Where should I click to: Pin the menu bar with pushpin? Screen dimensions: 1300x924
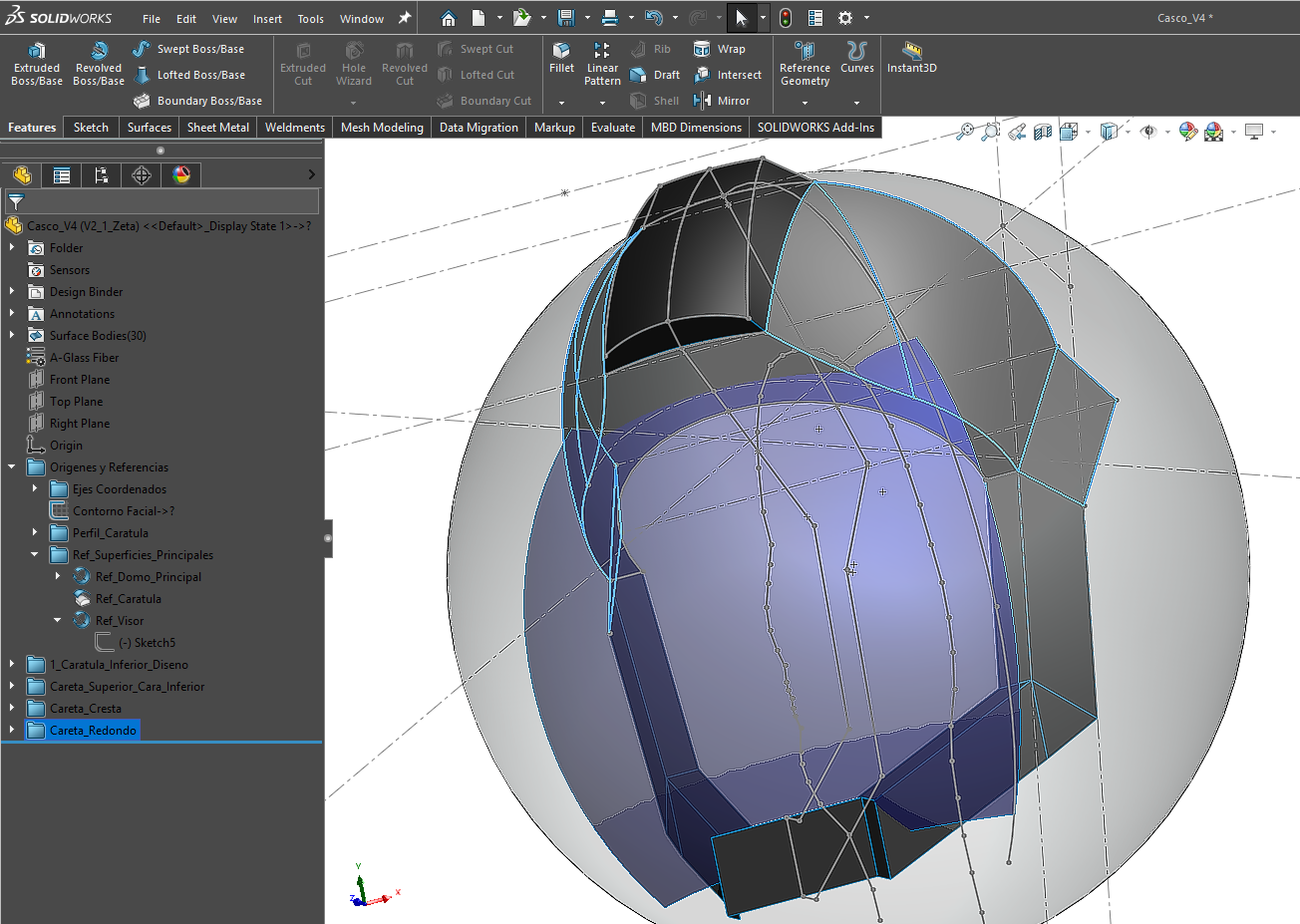(405, 18)
